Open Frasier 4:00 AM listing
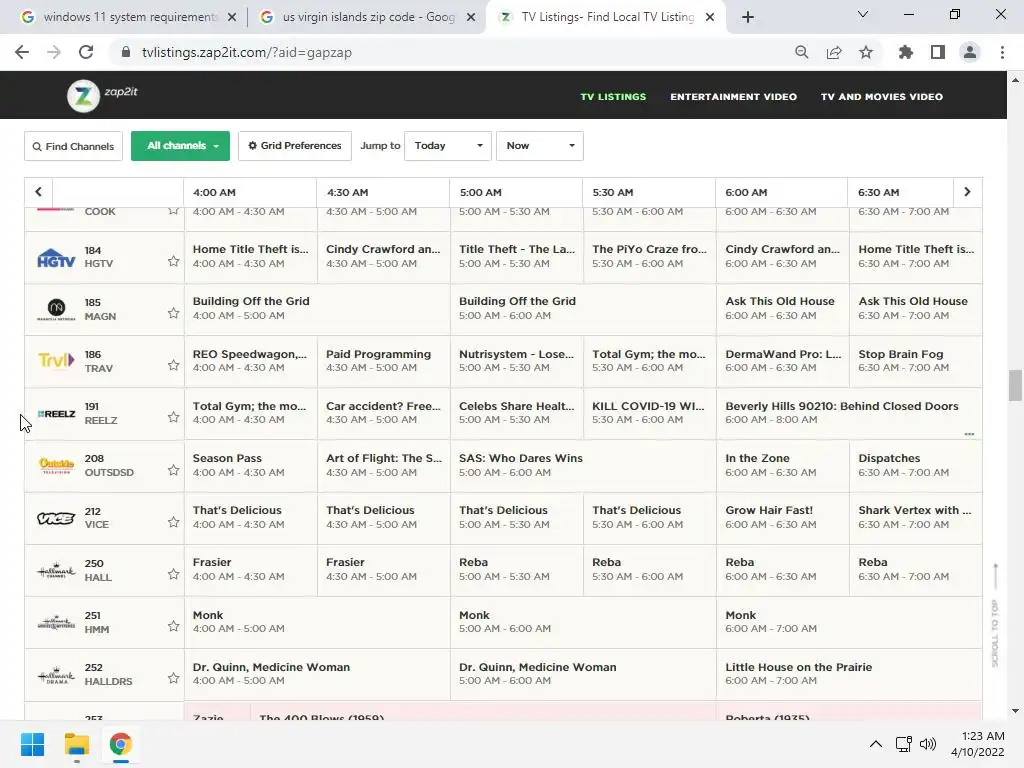This screenshot has width=1024, height=768. 251,569
